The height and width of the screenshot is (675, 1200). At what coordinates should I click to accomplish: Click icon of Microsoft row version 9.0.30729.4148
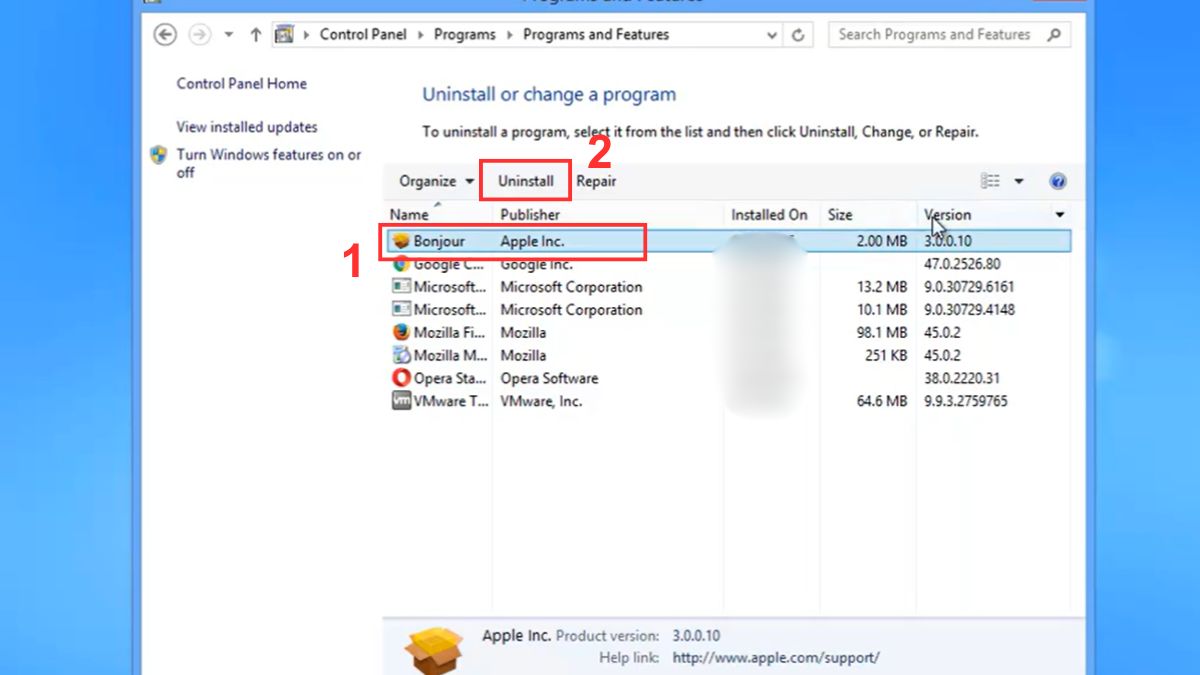coord(401,310)
